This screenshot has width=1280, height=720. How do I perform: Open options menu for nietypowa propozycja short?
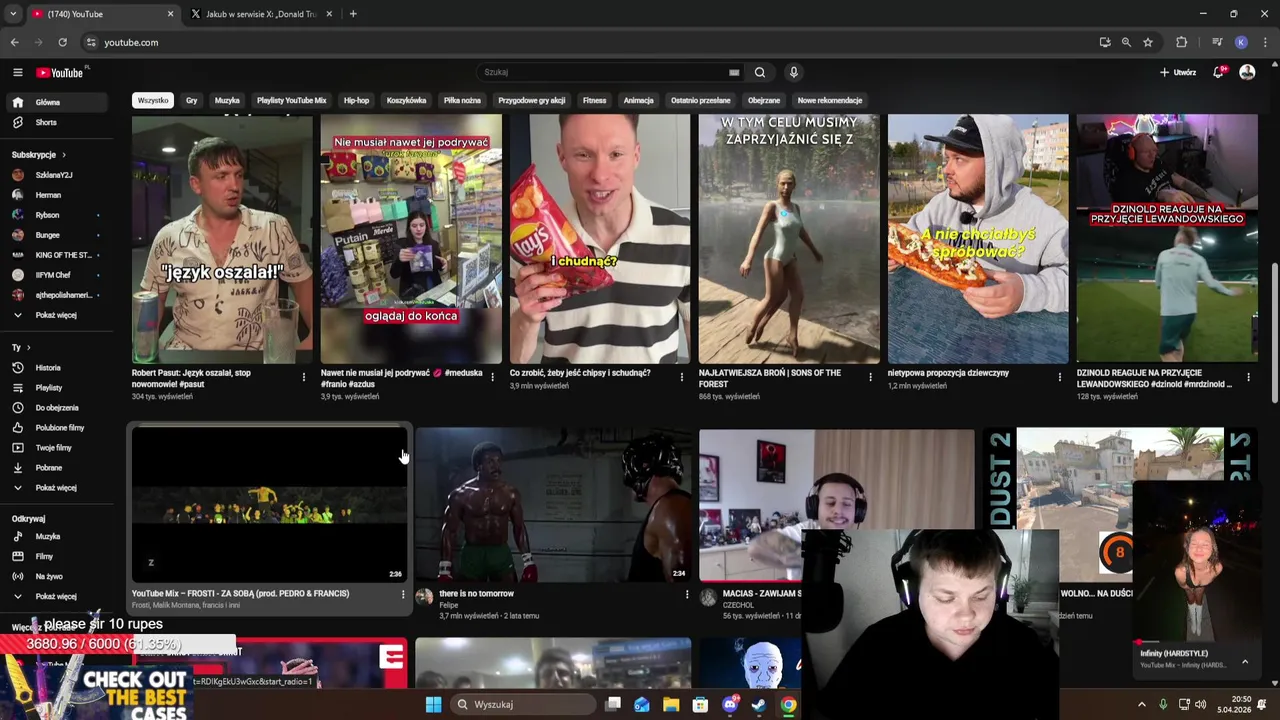[1060, 377]
